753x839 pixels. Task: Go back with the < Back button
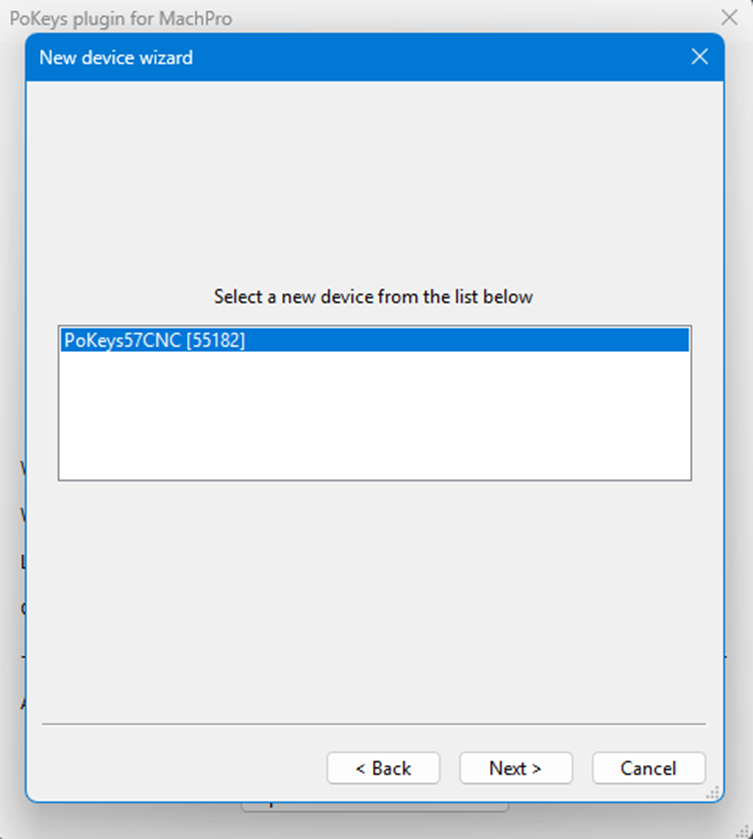tap(383, 768)
